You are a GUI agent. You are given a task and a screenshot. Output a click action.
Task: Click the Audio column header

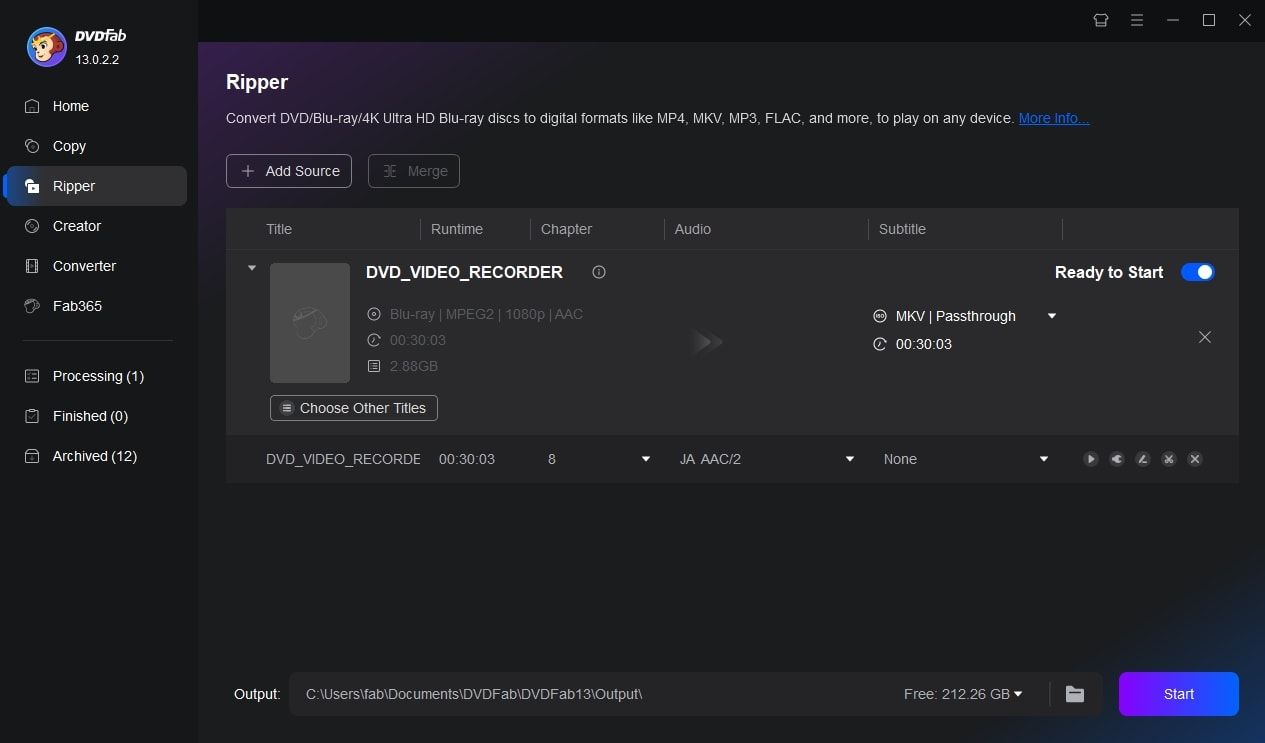(693, 229)
